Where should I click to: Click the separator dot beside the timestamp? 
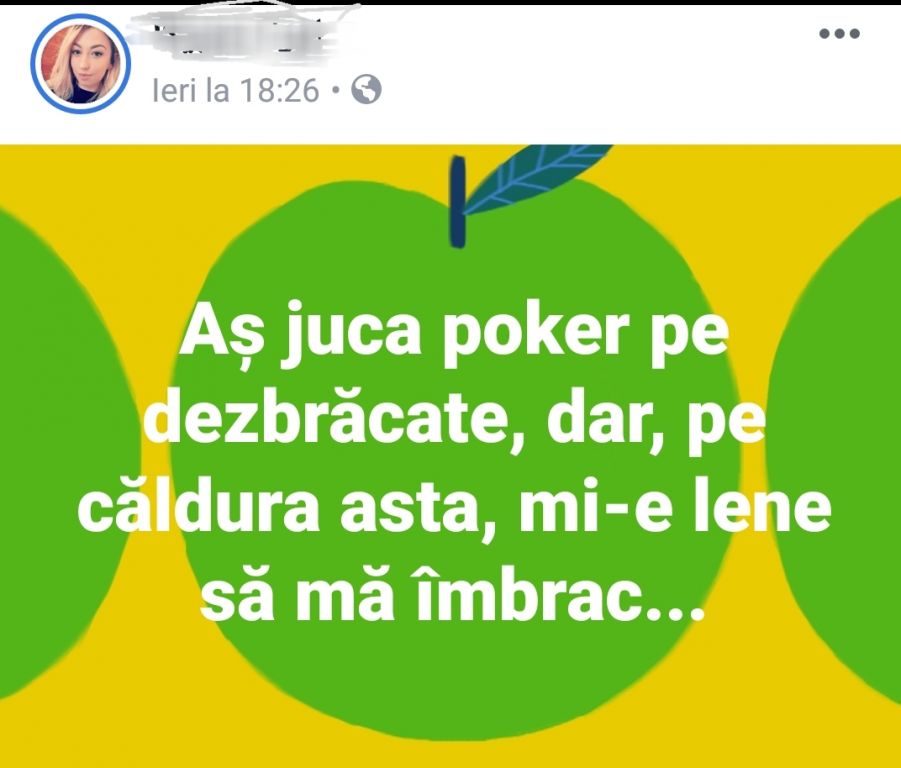(336, 91)
